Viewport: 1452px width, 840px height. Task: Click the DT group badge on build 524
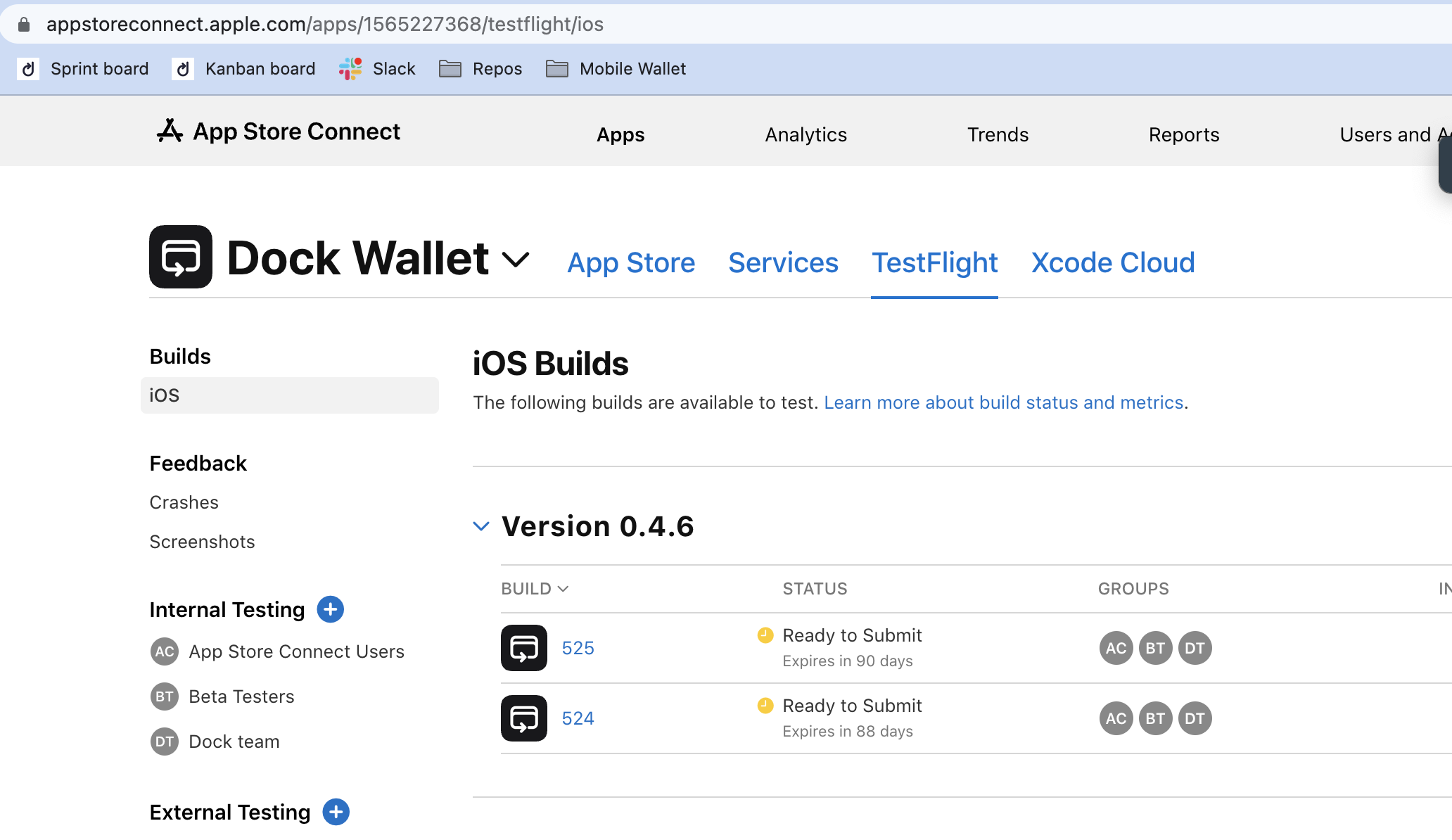point(1195,718)
